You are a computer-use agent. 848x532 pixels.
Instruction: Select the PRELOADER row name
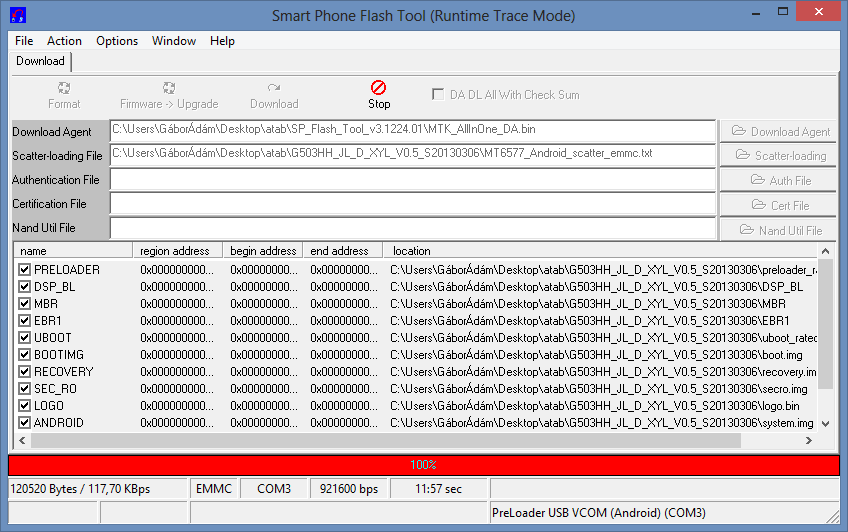pyautogui.click(x=67, y=269)
